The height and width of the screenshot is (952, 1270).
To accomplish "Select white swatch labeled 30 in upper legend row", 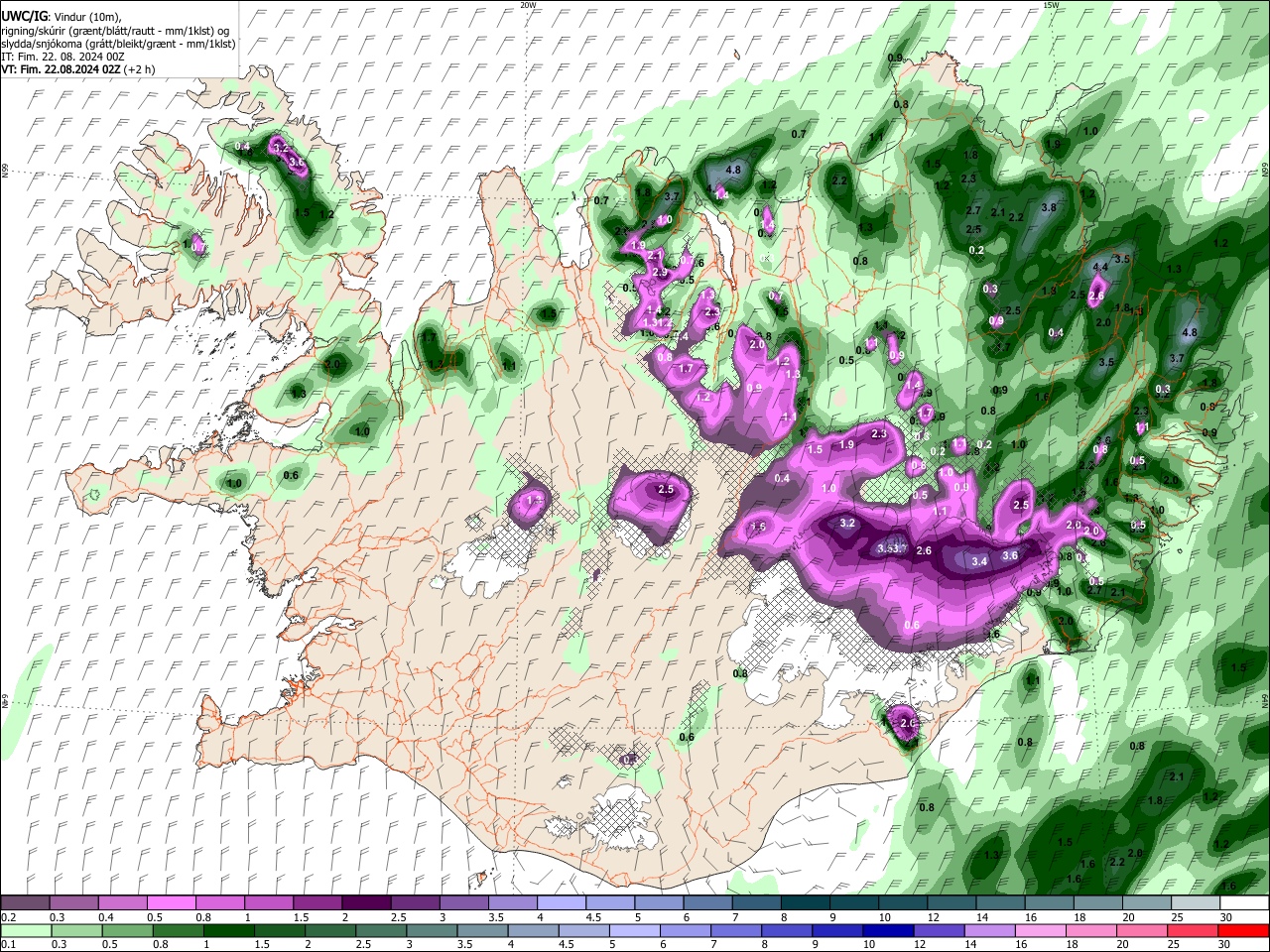I will [1244, 902].
